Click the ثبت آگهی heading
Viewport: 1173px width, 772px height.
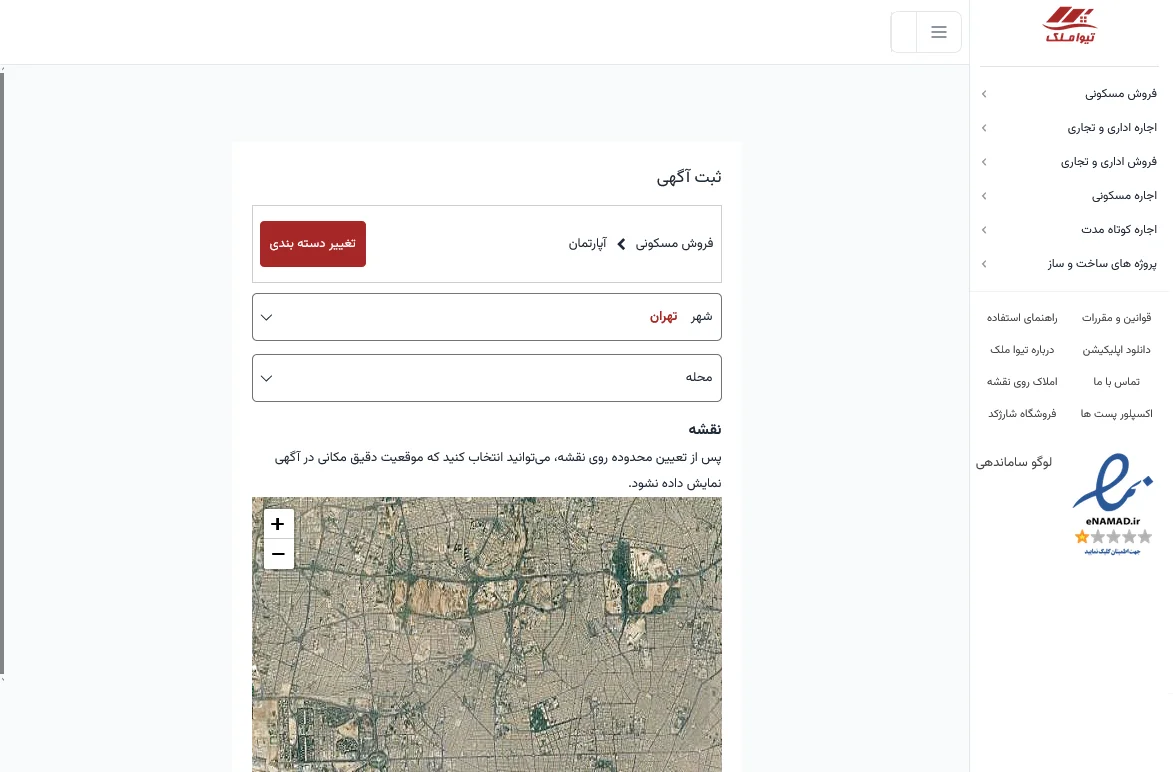coord(689,177)
